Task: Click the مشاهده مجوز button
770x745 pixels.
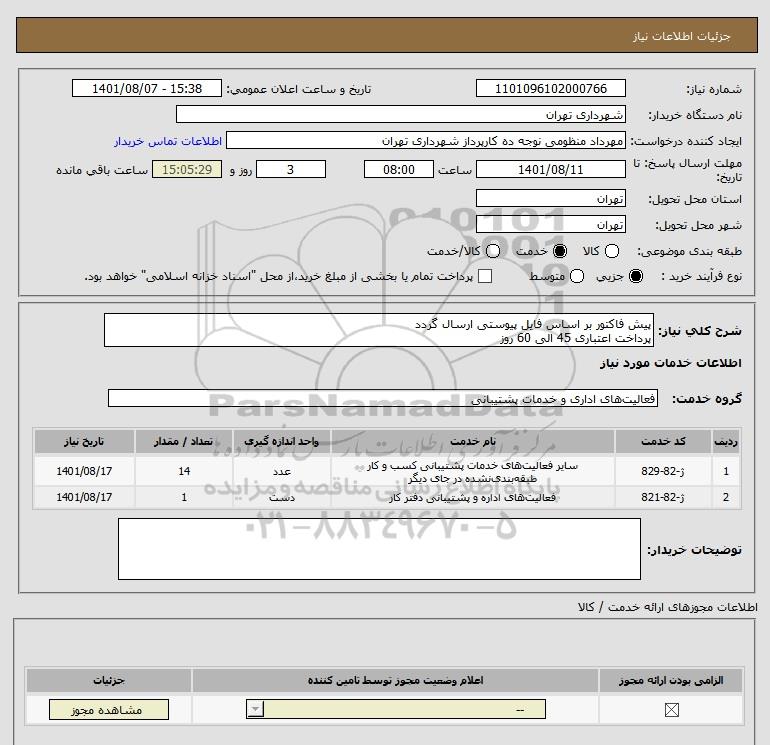Action: [109, 710]
